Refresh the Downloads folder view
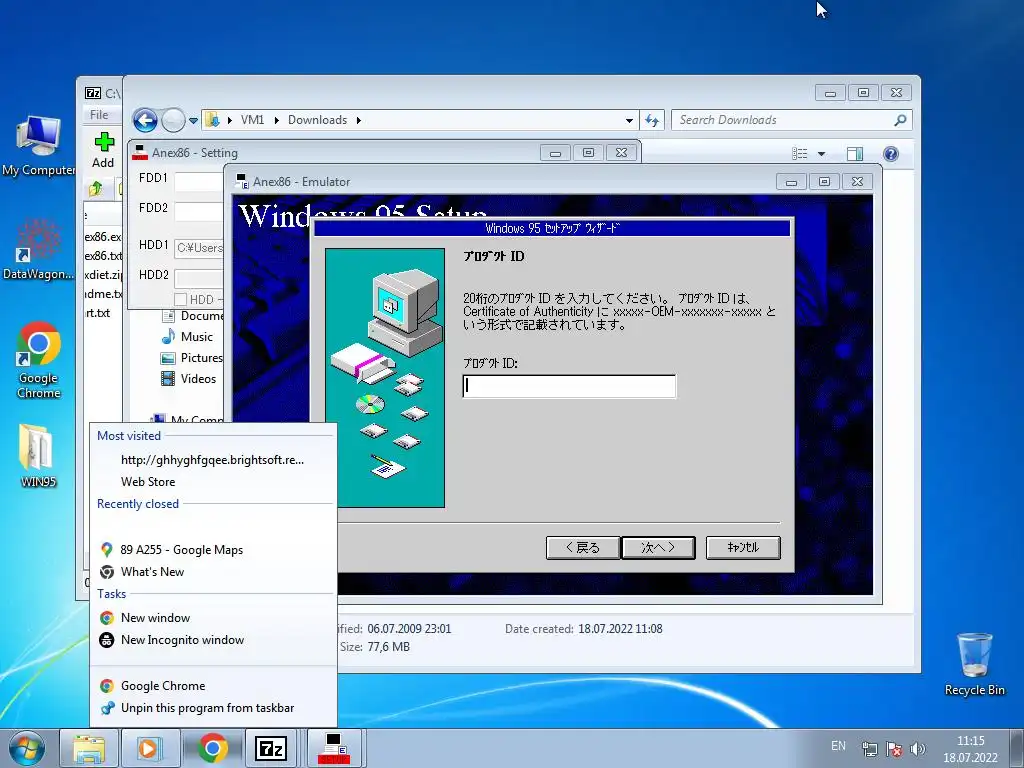Screen dimensions: 1024x768 652,120
